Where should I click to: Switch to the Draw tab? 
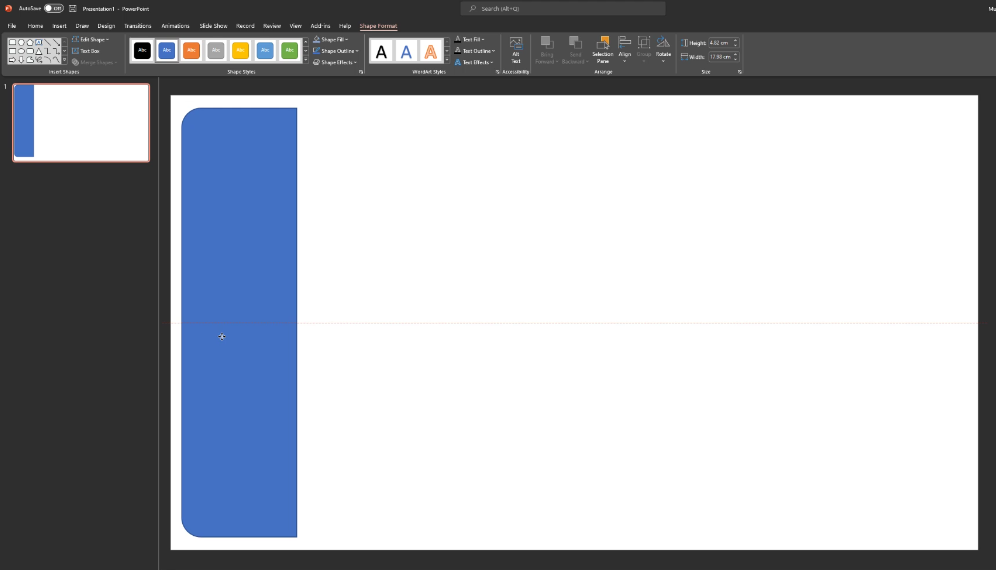pyautogui.click(x=82, y=26)
